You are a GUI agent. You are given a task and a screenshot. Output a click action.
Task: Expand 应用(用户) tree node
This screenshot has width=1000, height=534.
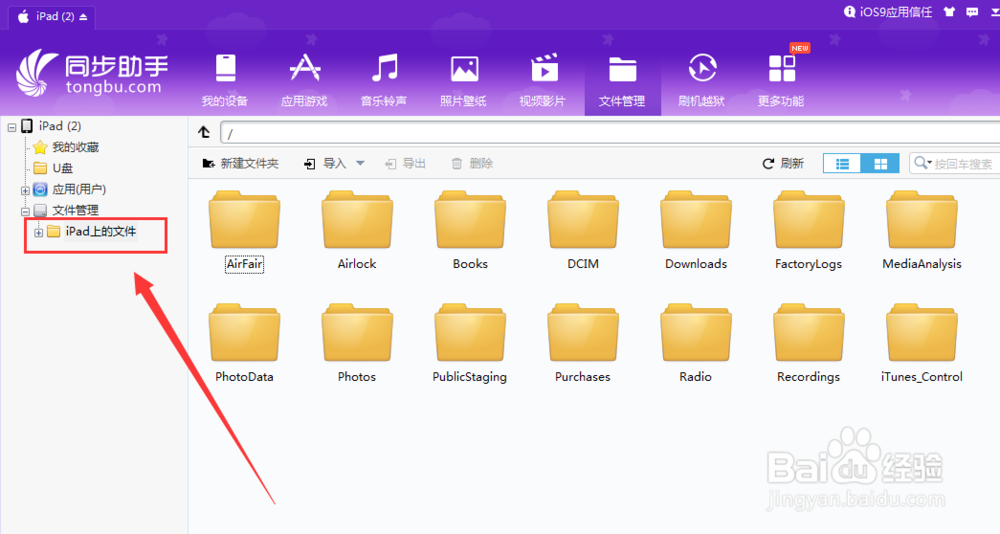25,190
